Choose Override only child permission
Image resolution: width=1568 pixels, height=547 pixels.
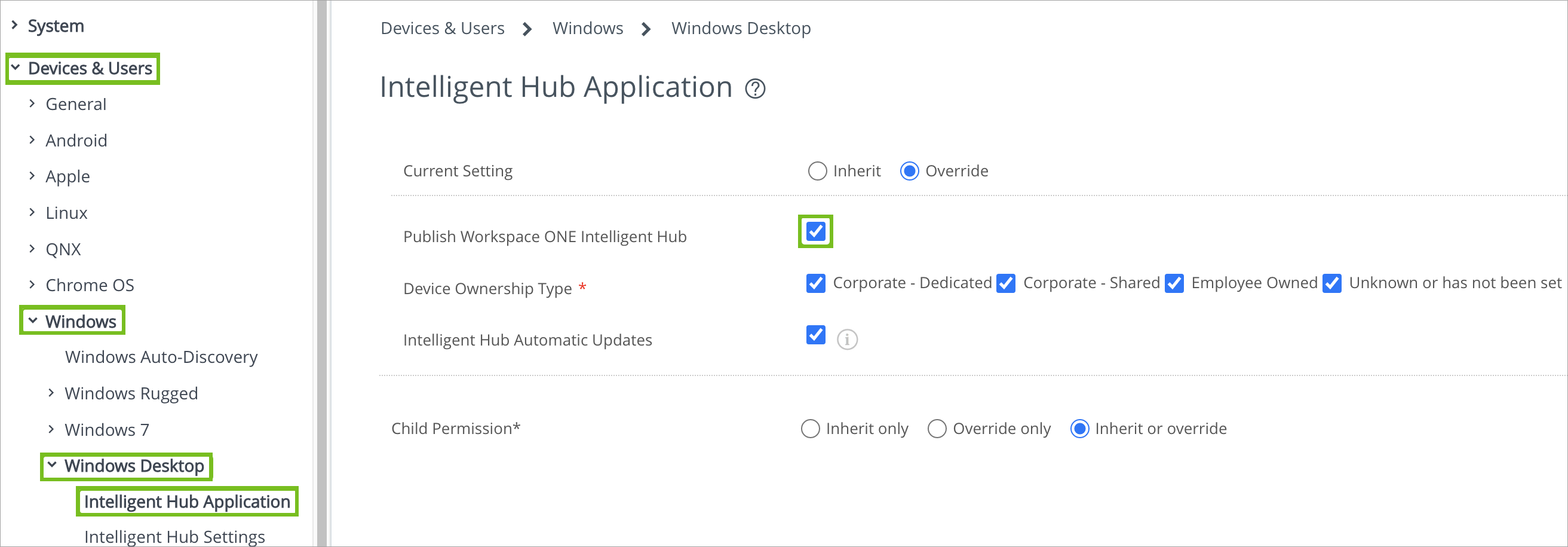click(x=937, y=429)
